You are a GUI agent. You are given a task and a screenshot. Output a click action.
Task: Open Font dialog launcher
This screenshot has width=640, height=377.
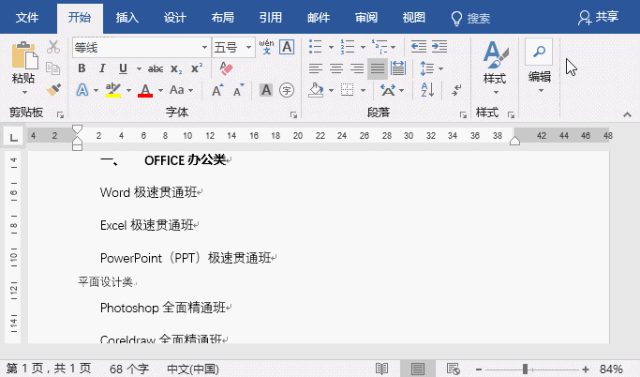coord(293,115)
